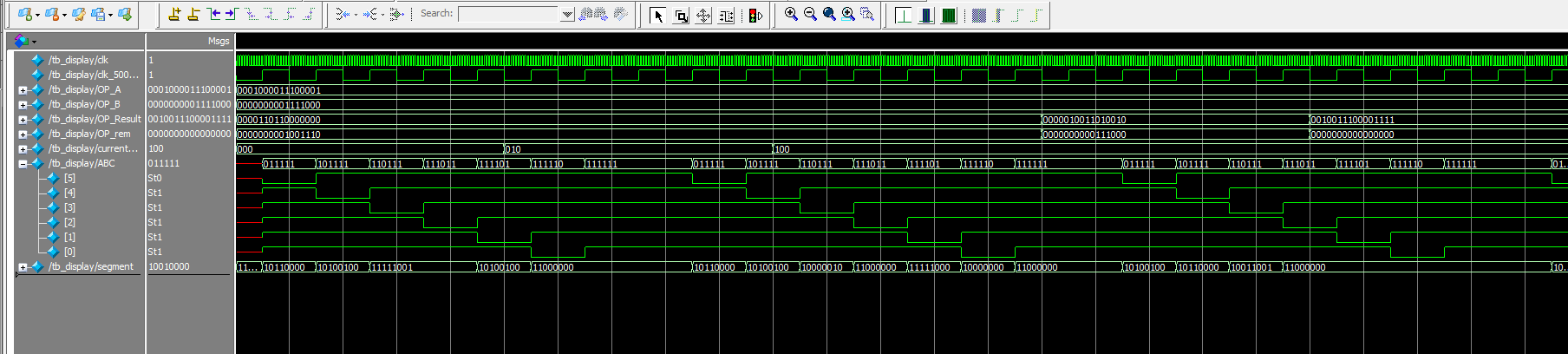The width and height of the screenshot is (1568, 354).
Task: Click the Zoom Out magnifier icon
Action: point(810,14)
